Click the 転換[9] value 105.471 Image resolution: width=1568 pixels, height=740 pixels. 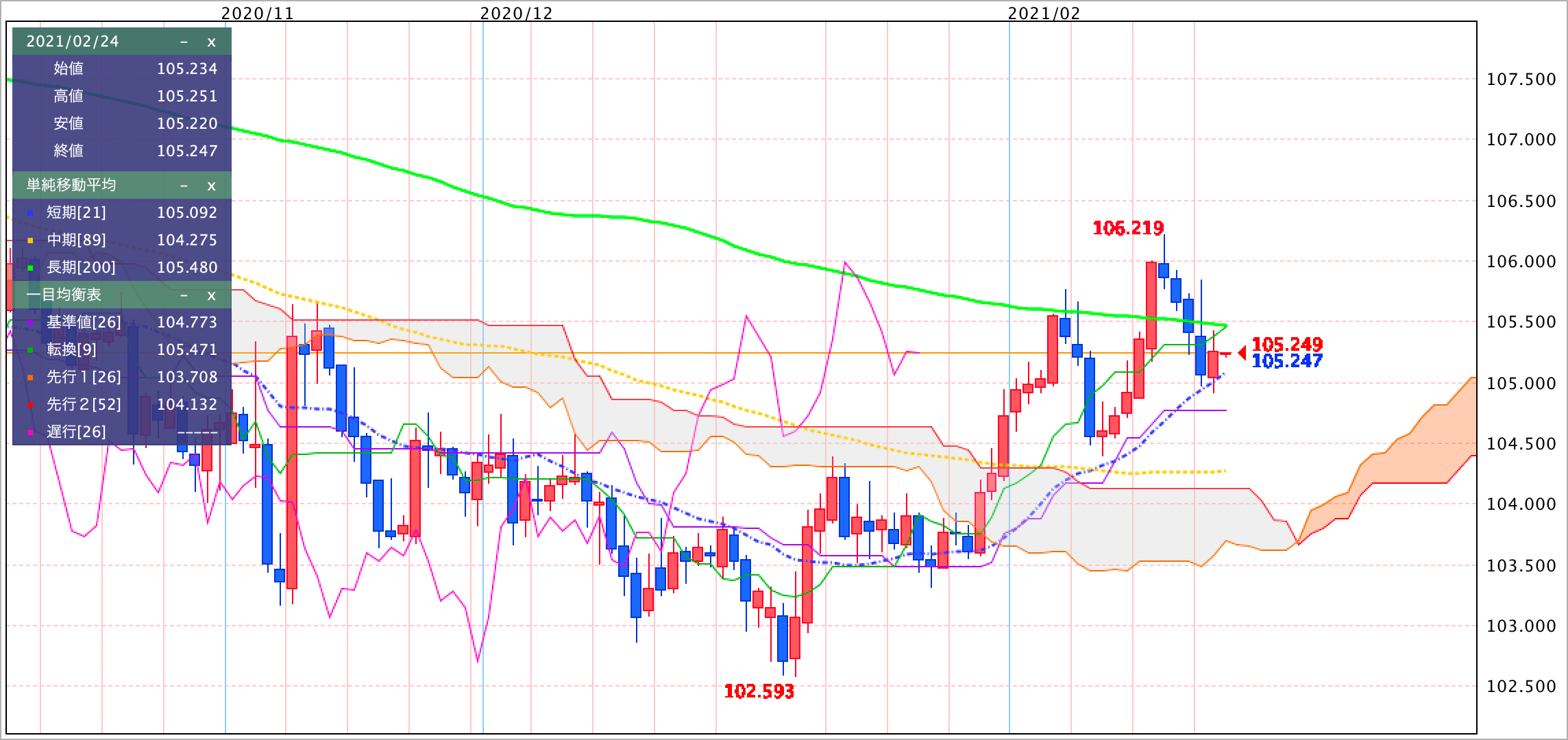pyautogui.click(x=187, y=349)
